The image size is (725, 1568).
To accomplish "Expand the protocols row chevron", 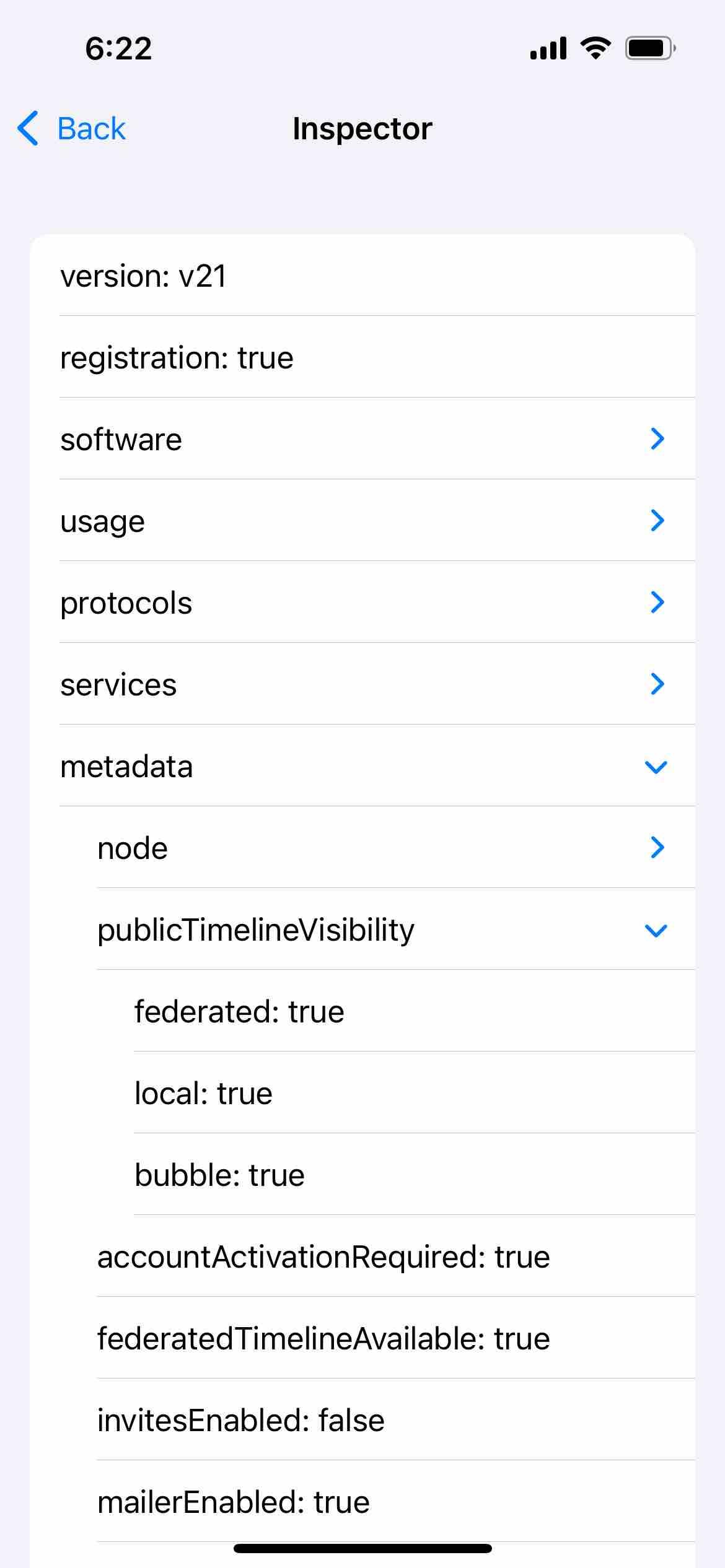I will click(x=657, y=603).
